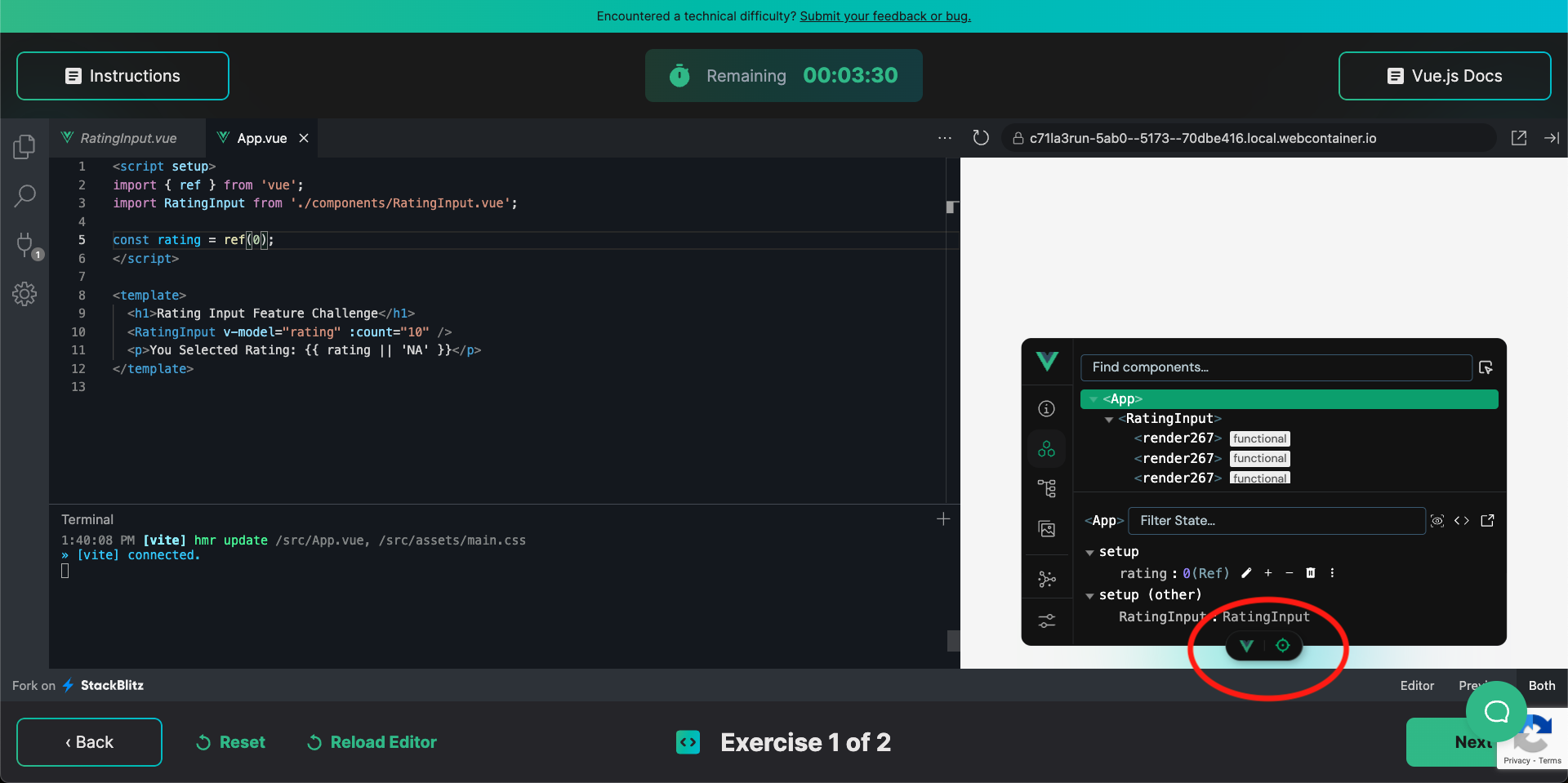The image size is (1568, 783).
Task: Open the editor more actions ellipsis
Action: tap(945, 138)
